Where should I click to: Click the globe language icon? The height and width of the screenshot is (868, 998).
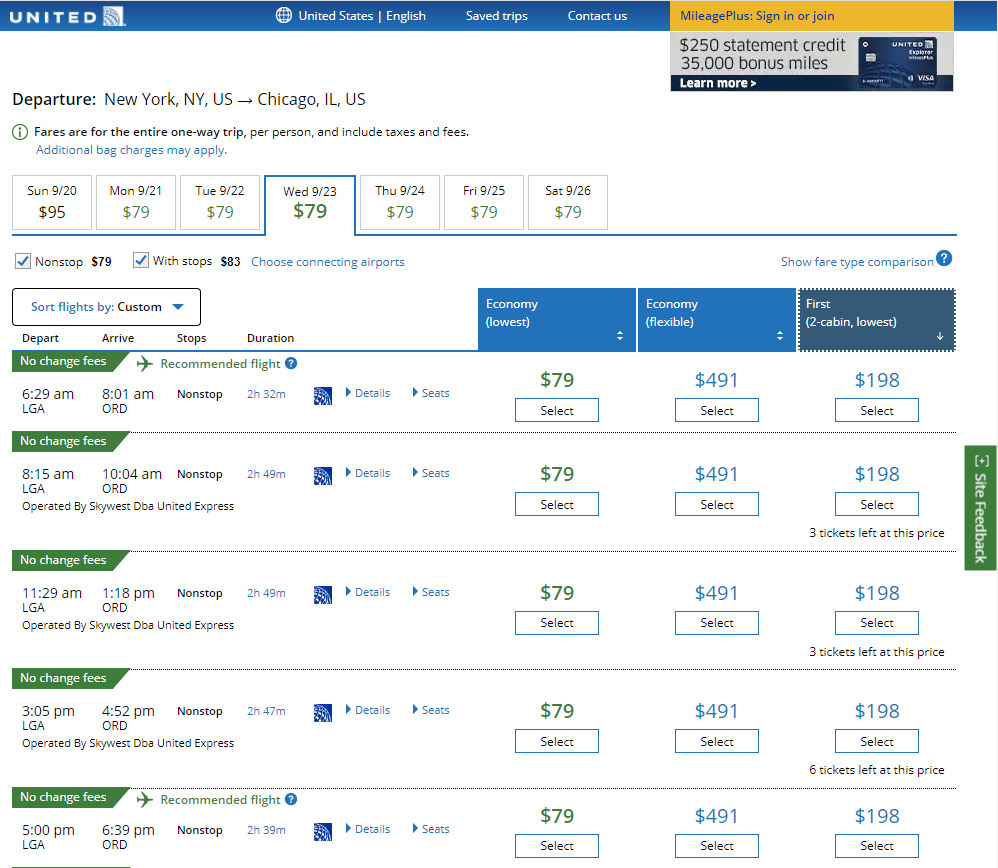(284, 15)
